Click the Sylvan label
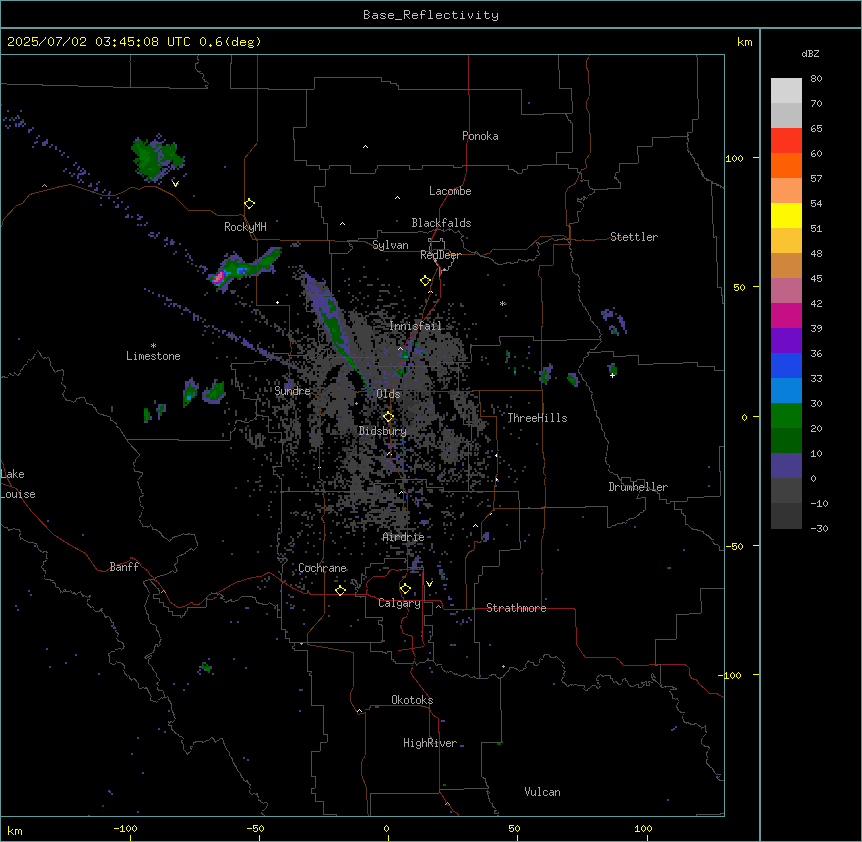The width and height of the screenshot is (862, 842). pyautogui.click(x=390, y=245)
